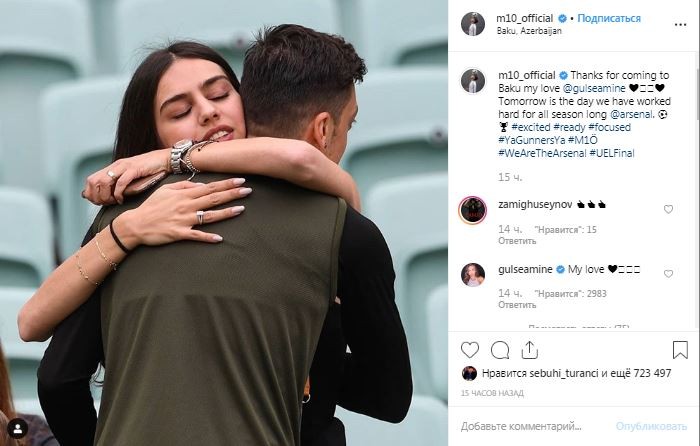Like the post with the heart icon
Image resolution: width=700 pixels, height=446 pixels.
[x=470, y=350]
